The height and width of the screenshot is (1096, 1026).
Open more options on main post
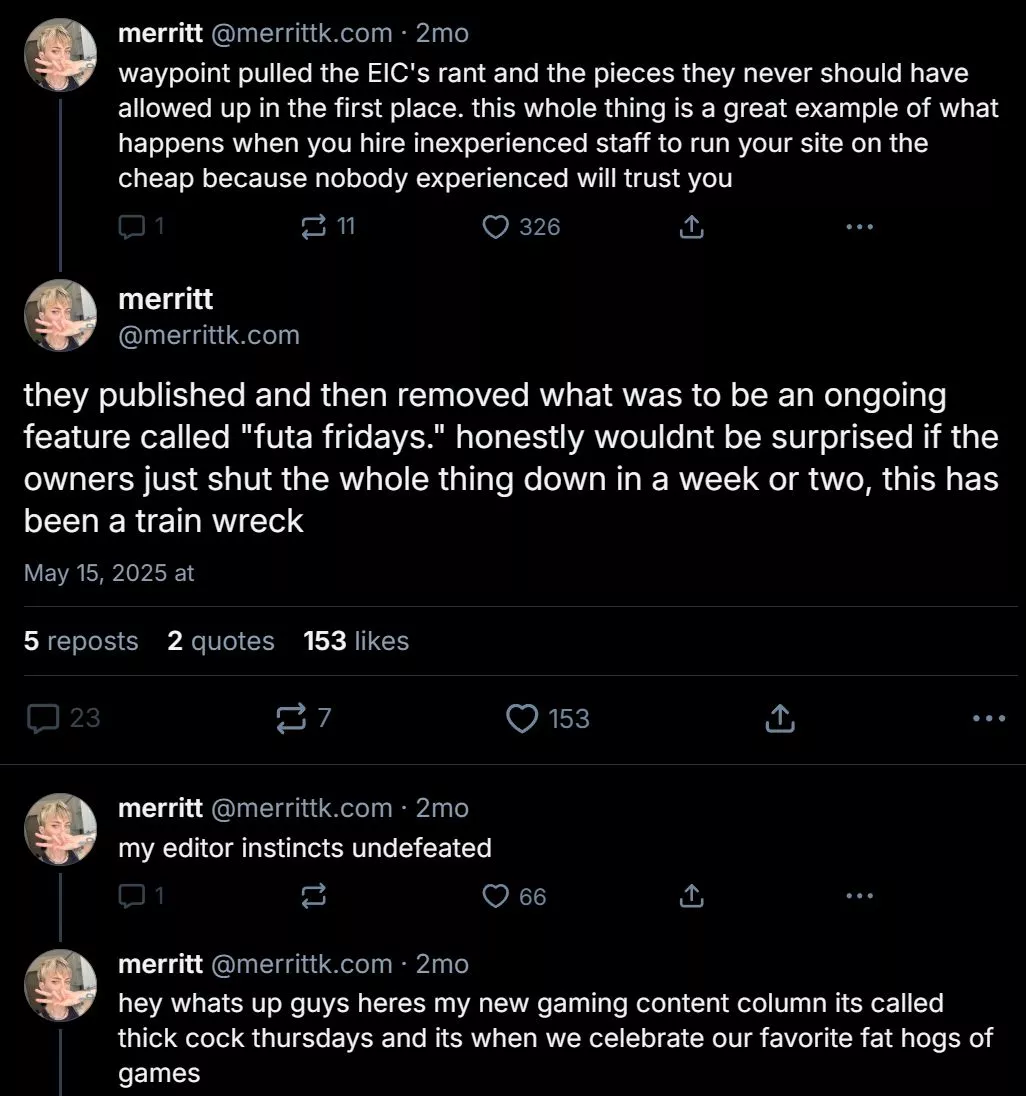point(988,718)
